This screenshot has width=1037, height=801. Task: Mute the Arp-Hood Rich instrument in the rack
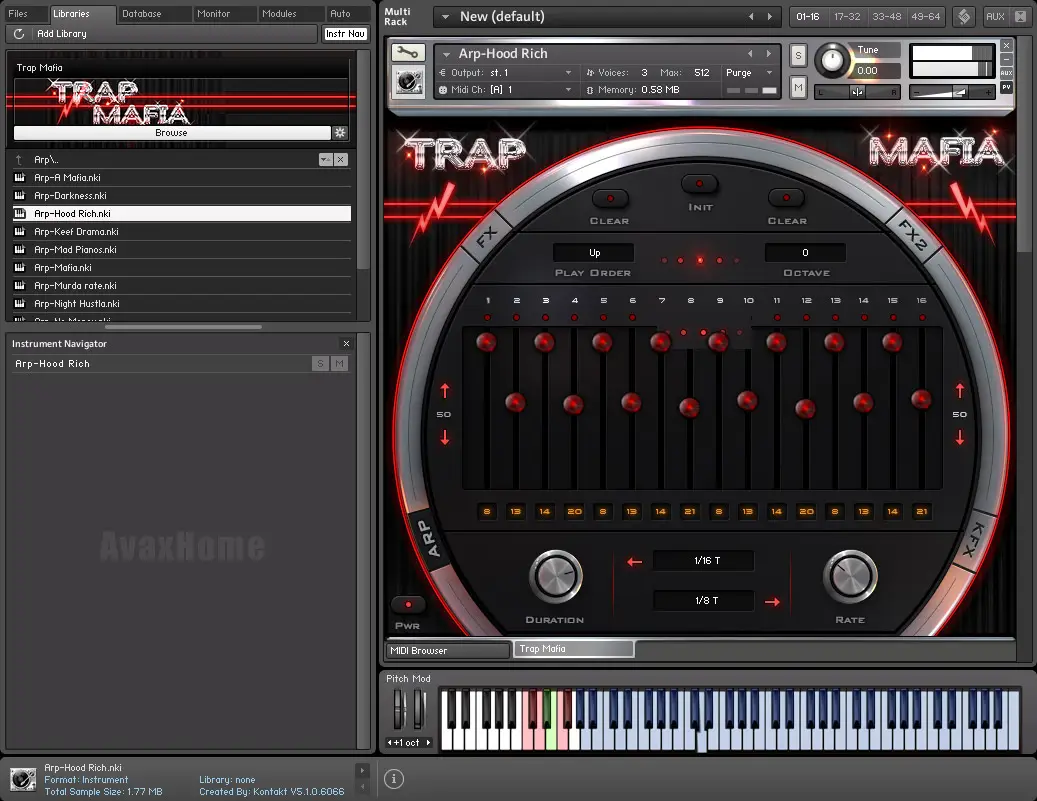coord(798,87)
